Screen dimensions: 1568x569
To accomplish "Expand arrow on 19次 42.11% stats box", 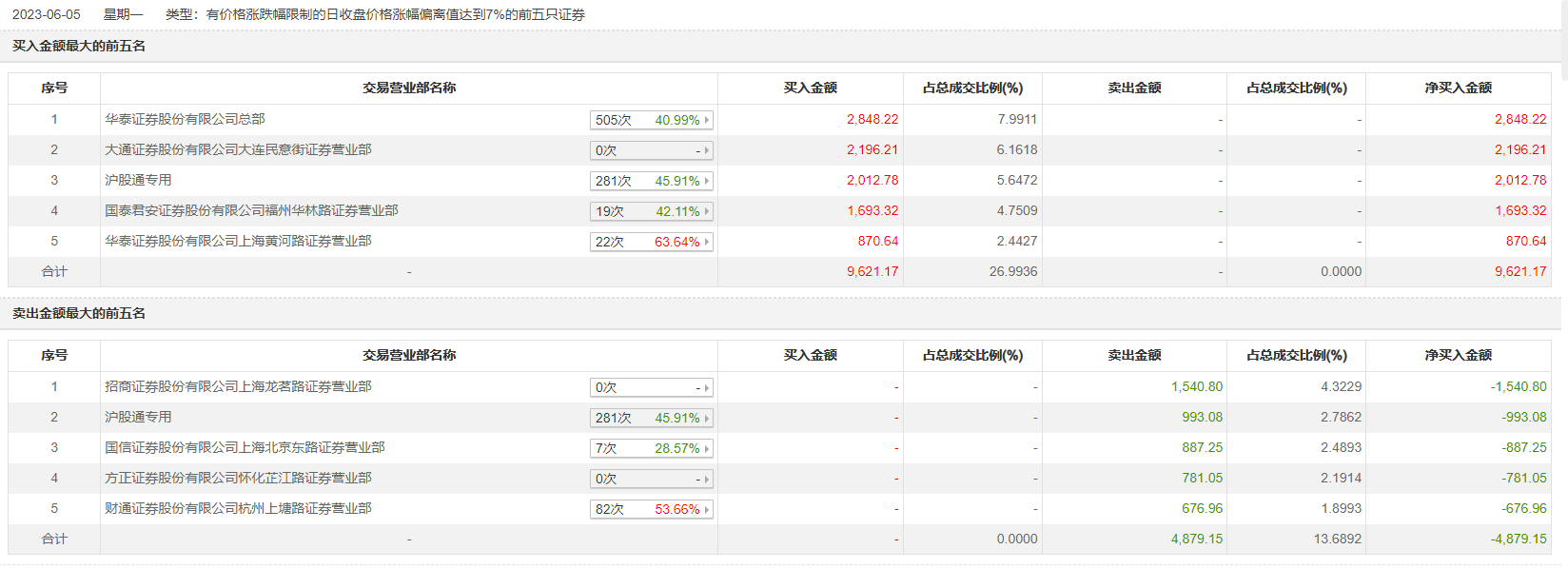I will point(707,211).
